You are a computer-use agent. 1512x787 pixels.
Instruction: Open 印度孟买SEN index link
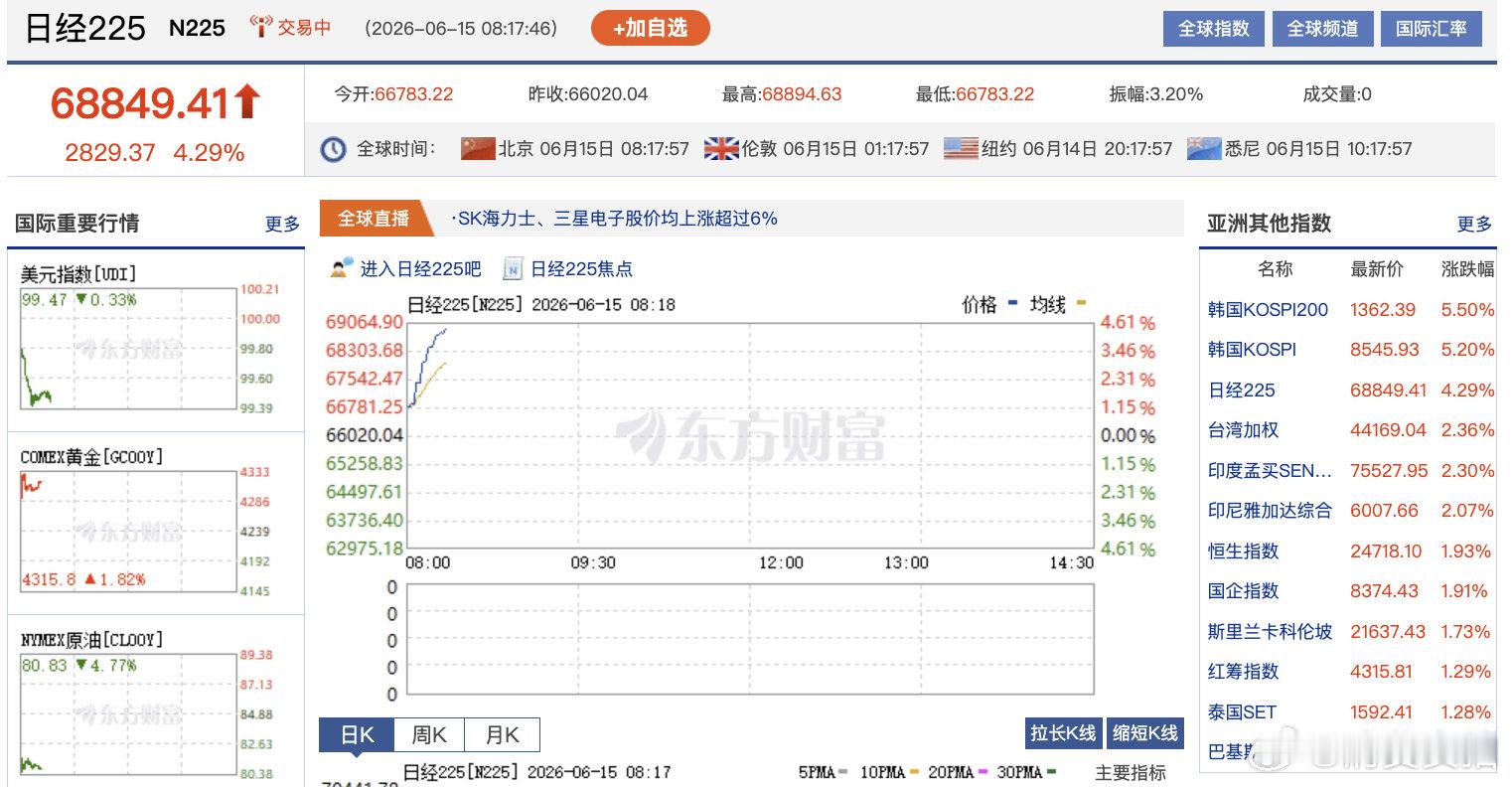[x=1270, y=471]
